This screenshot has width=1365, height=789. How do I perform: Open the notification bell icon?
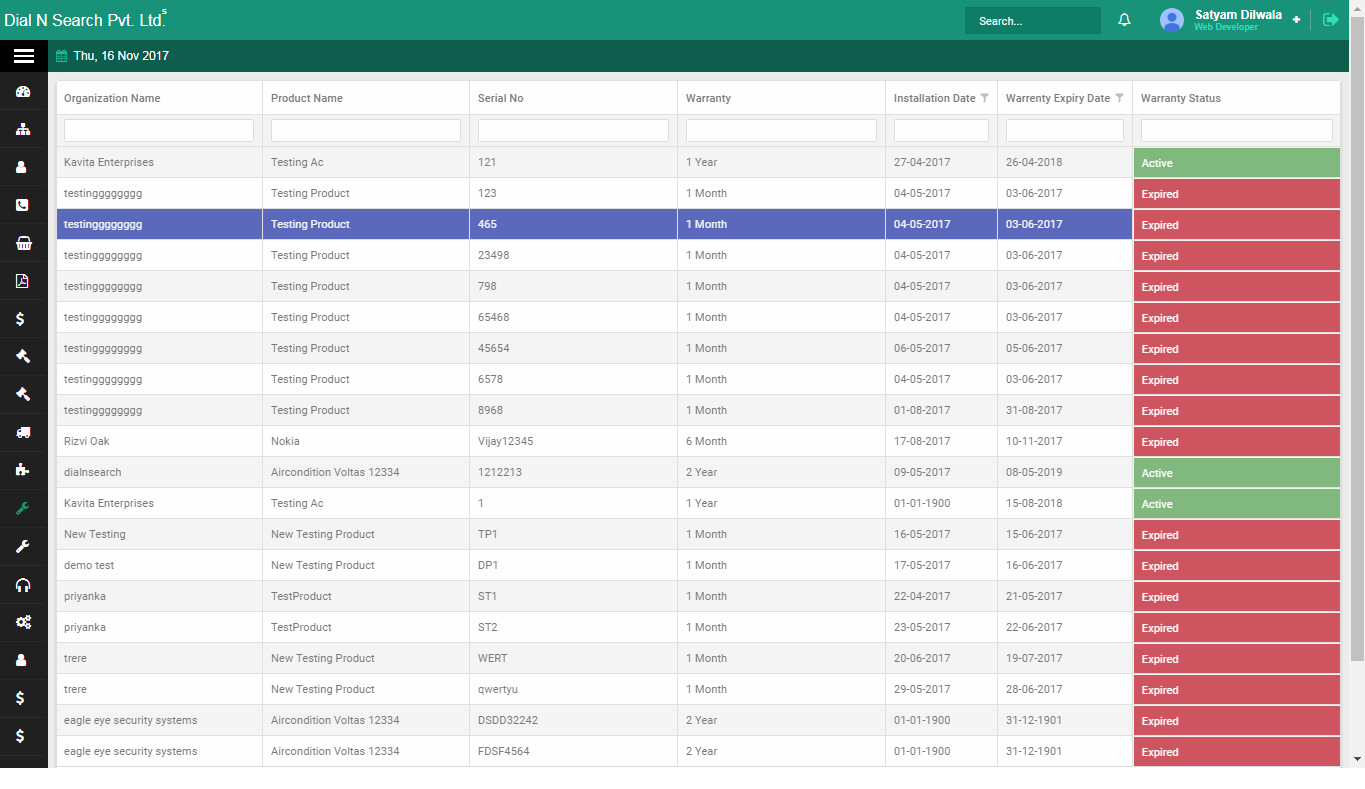(1124, 20)
